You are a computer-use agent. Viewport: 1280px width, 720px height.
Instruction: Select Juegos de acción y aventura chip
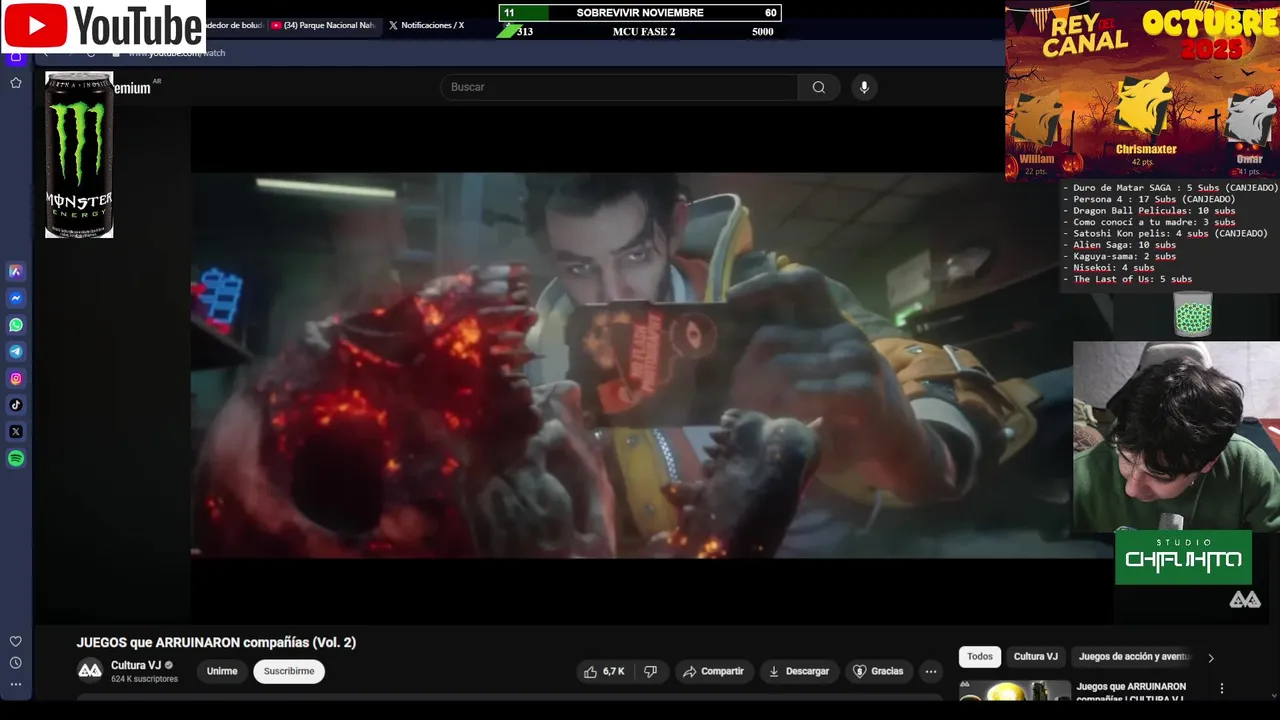pos(1134,656)
